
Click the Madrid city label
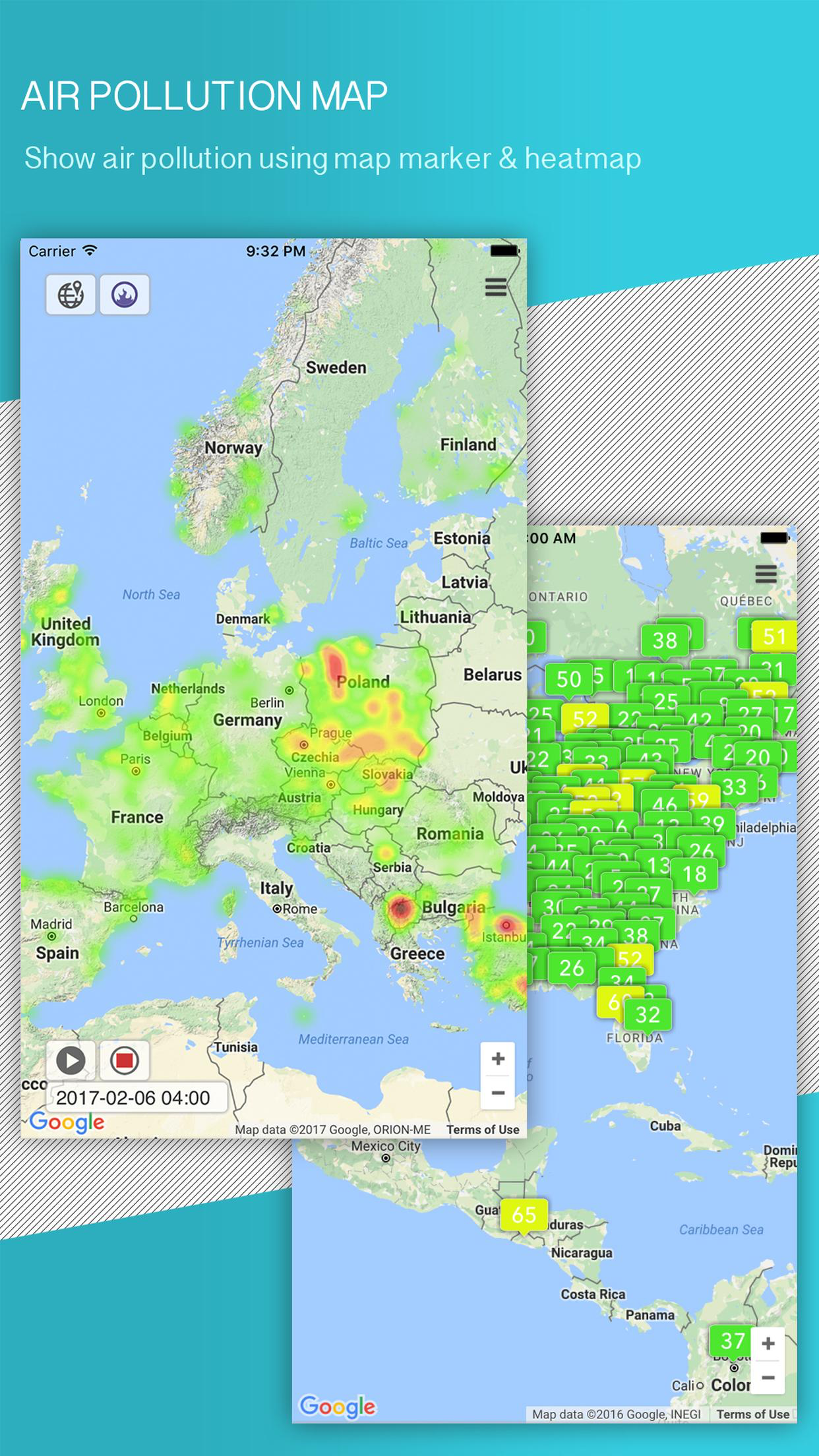pyautogui.click(x=51, y=924)
